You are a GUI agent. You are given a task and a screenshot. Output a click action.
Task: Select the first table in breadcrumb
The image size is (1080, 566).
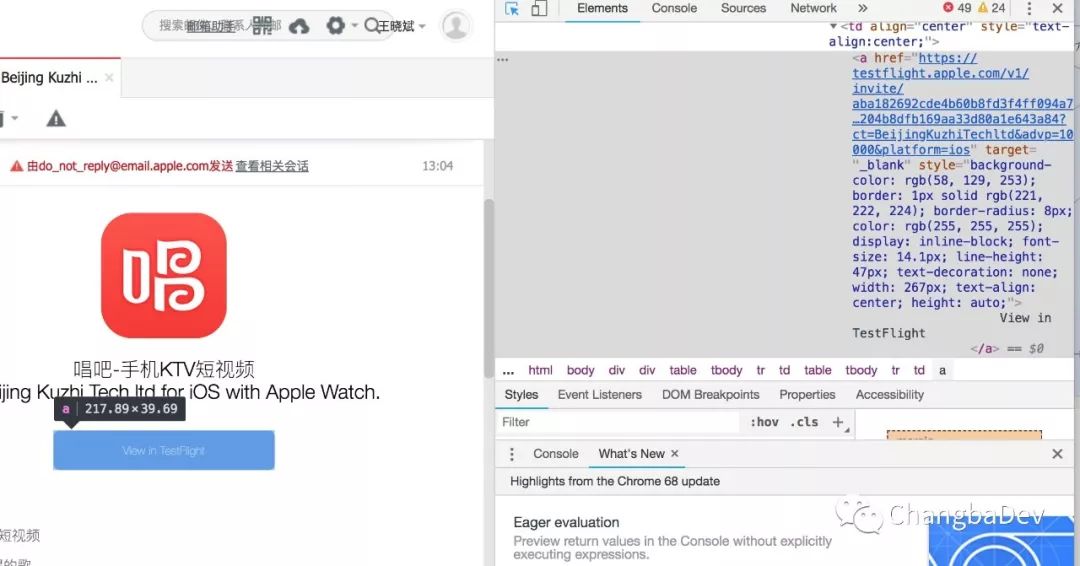683,370
